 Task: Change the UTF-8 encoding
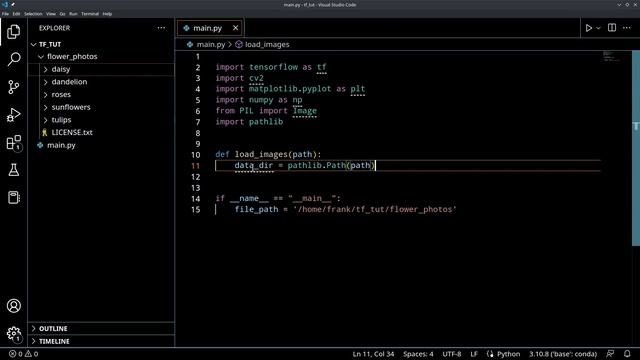coord(451,354)
